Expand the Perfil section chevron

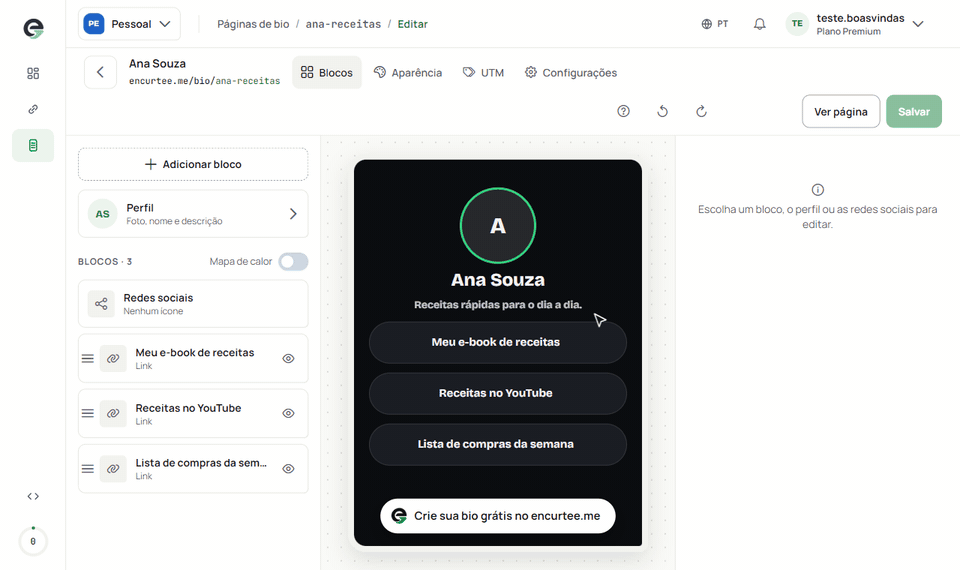click(x=293, y=214)
